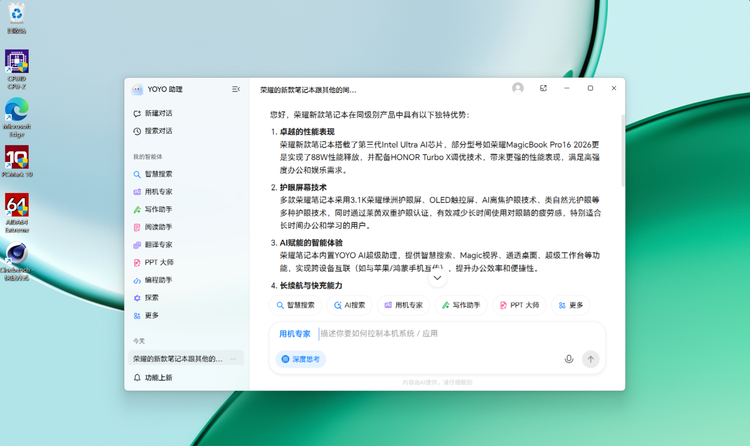Open 搜索对话 in the sidebar
This screenshot has width=750, height=446.
point(153,131)
